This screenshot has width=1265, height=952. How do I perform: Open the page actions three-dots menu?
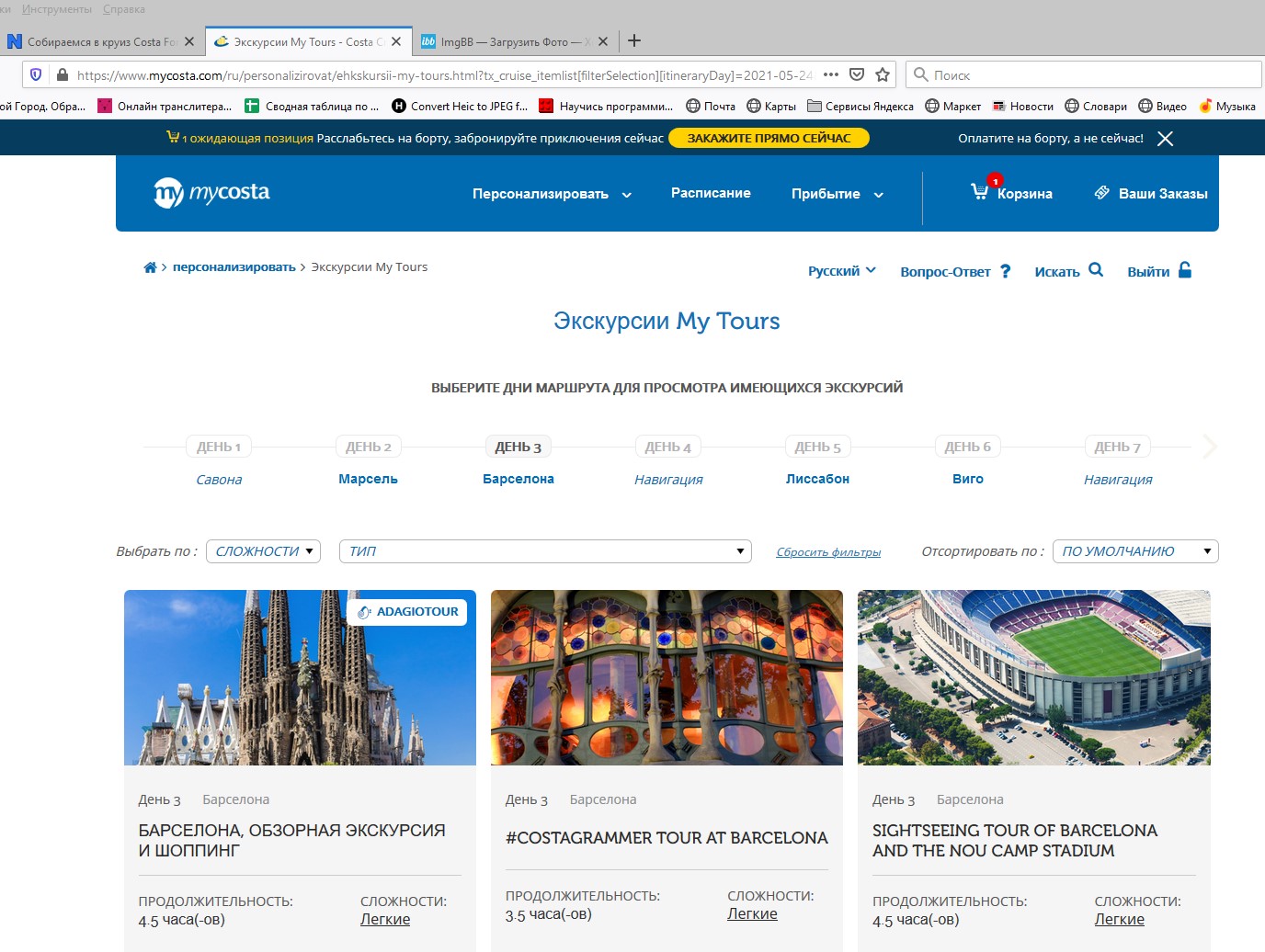tap(831, 74)
